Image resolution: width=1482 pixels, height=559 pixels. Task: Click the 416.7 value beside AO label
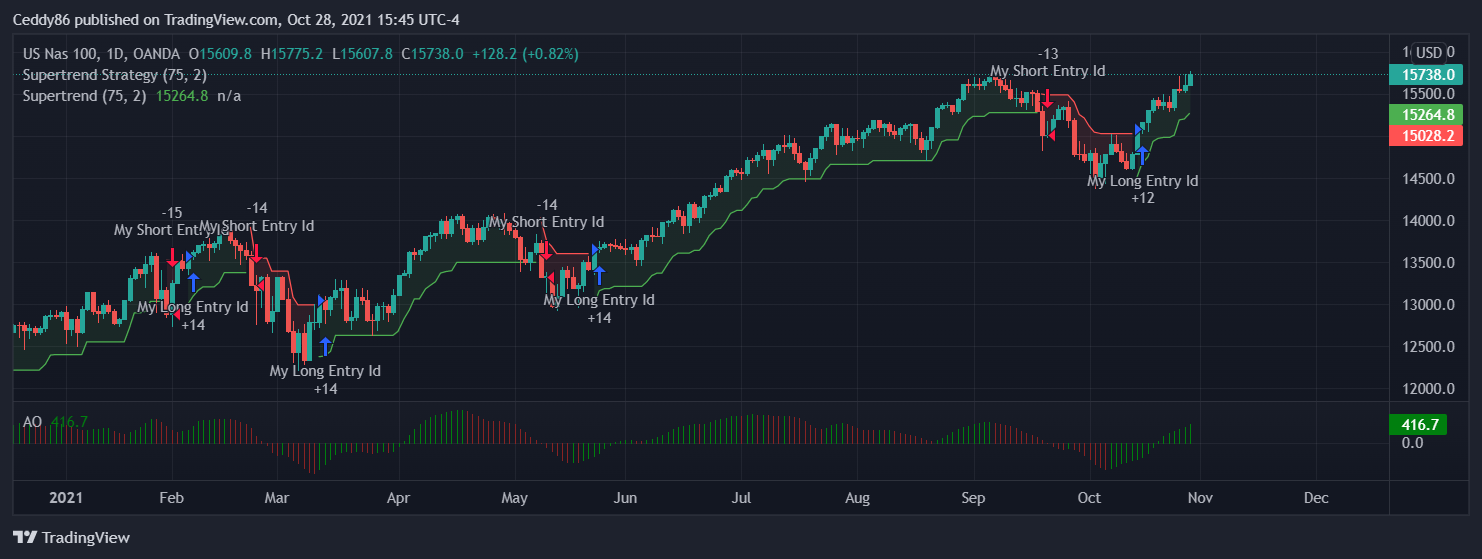(x=69, y=422)
